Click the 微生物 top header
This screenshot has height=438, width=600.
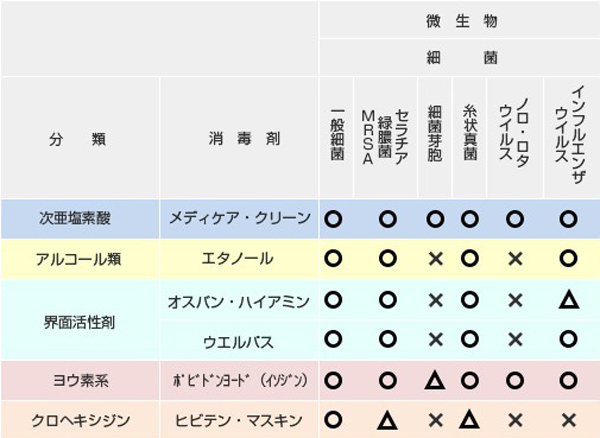pos(461,21)
